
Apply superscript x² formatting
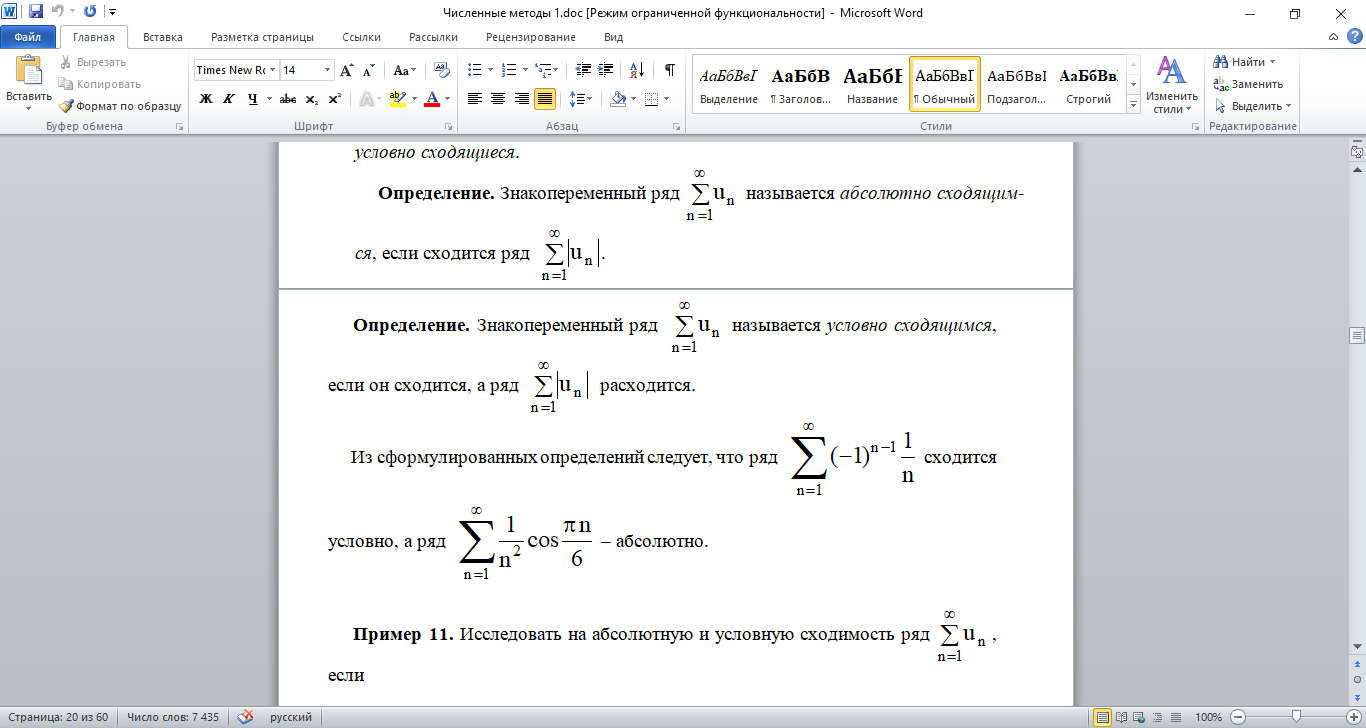click(x=334, y=99)
